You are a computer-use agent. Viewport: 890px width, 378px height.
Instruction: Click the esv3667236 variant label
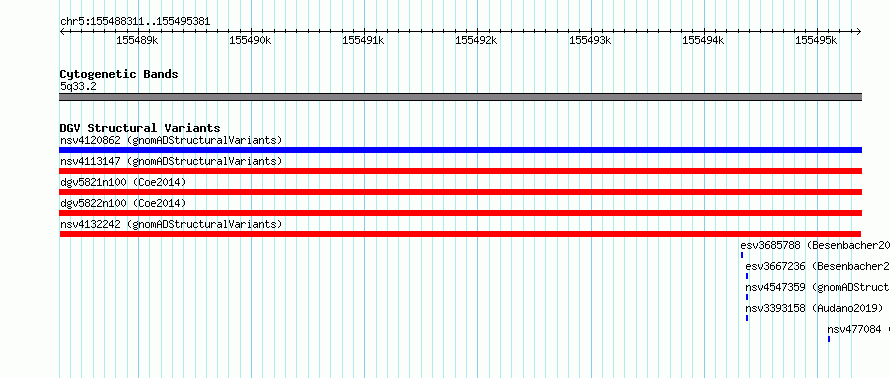coord(817,267)
